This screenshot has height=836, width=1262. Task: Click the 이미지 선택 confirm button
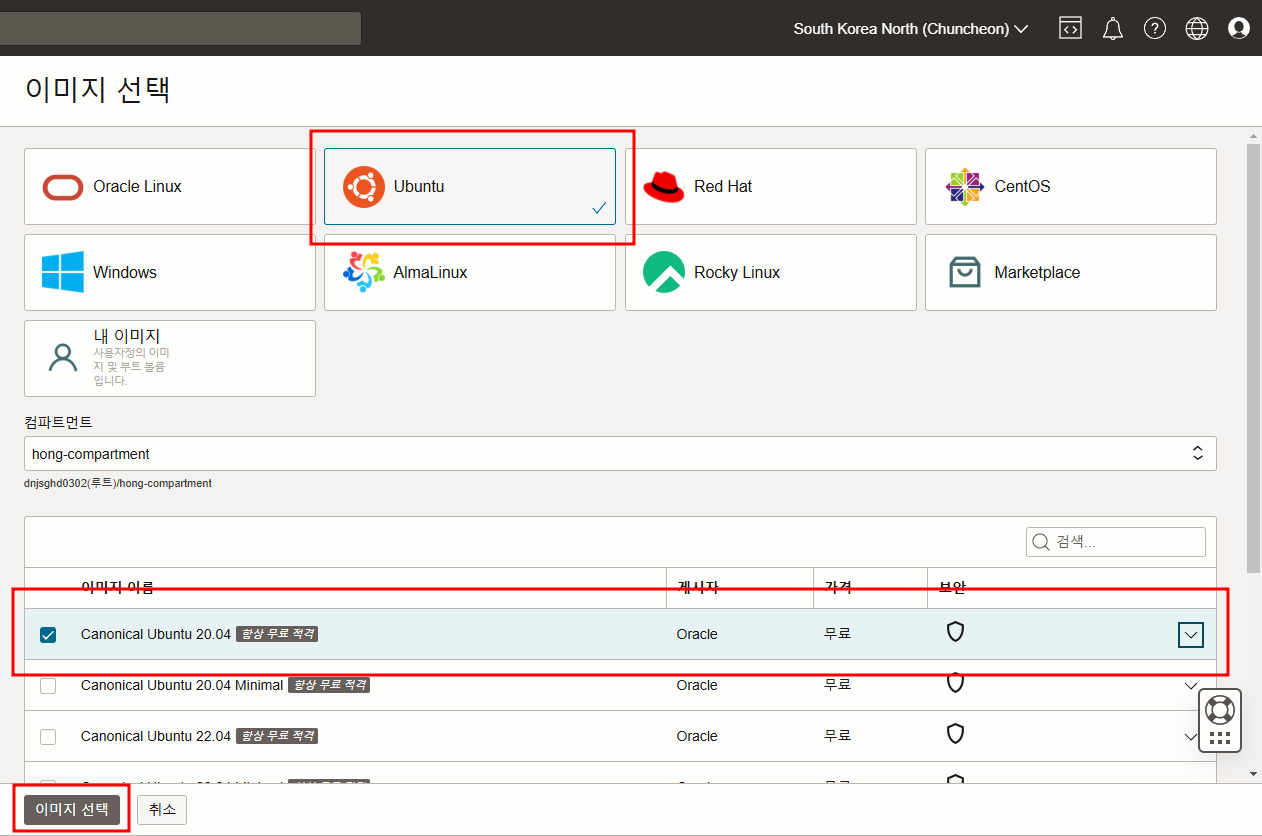[72, 809]
